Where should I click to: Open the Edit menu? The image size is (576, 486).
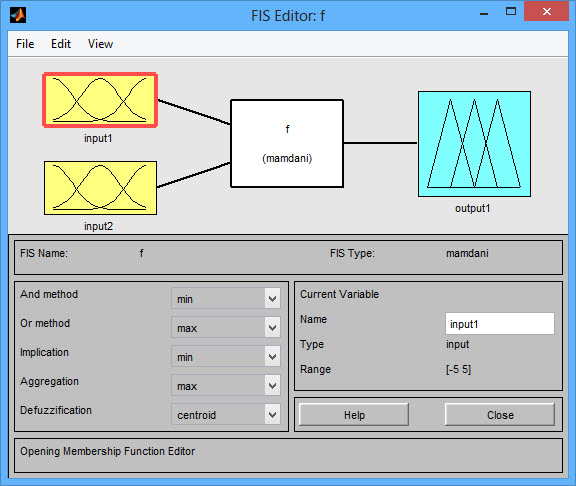coord(61,44)
